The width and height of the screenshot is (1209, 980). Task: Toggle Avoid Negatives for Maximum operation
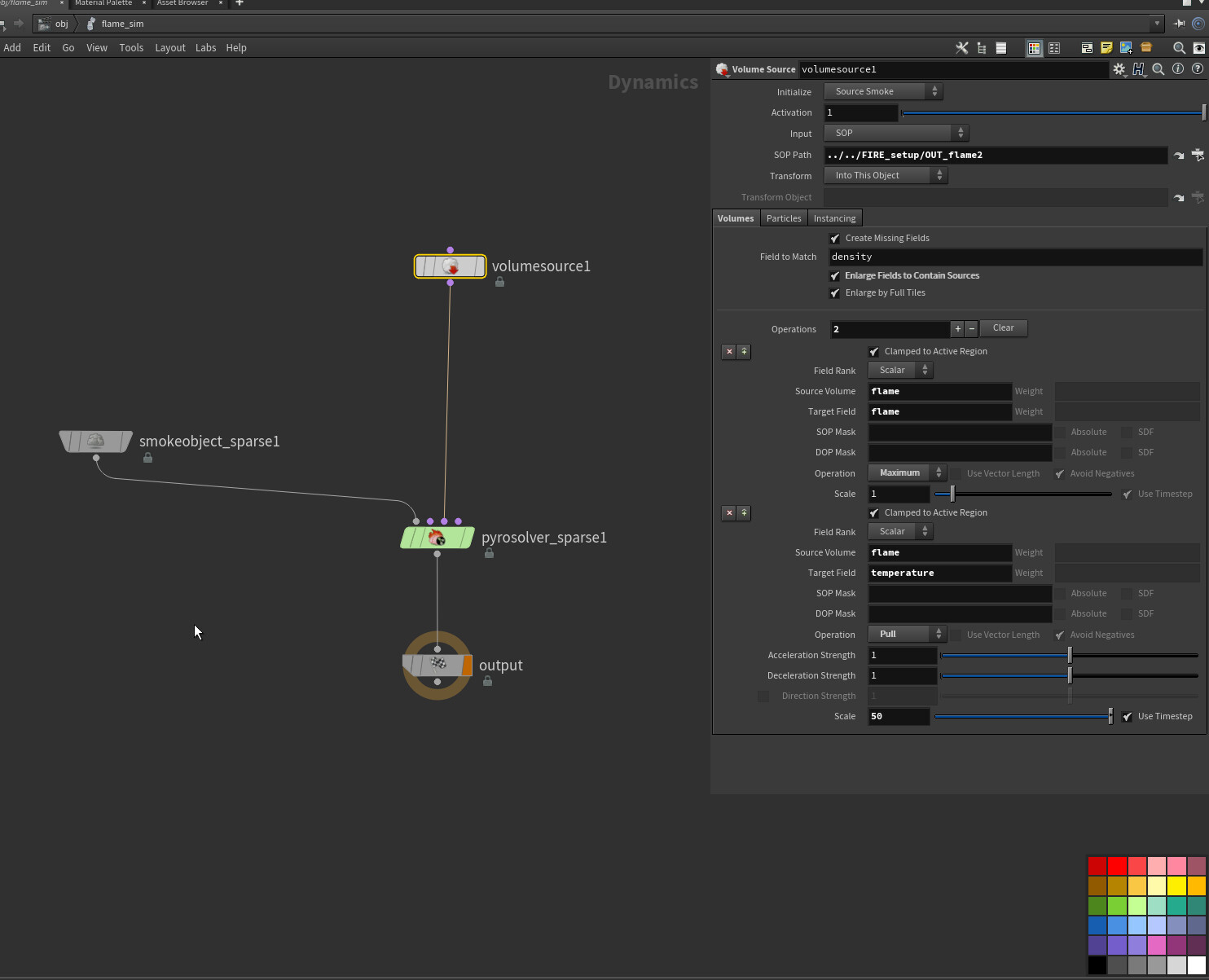pos(1060,474)
